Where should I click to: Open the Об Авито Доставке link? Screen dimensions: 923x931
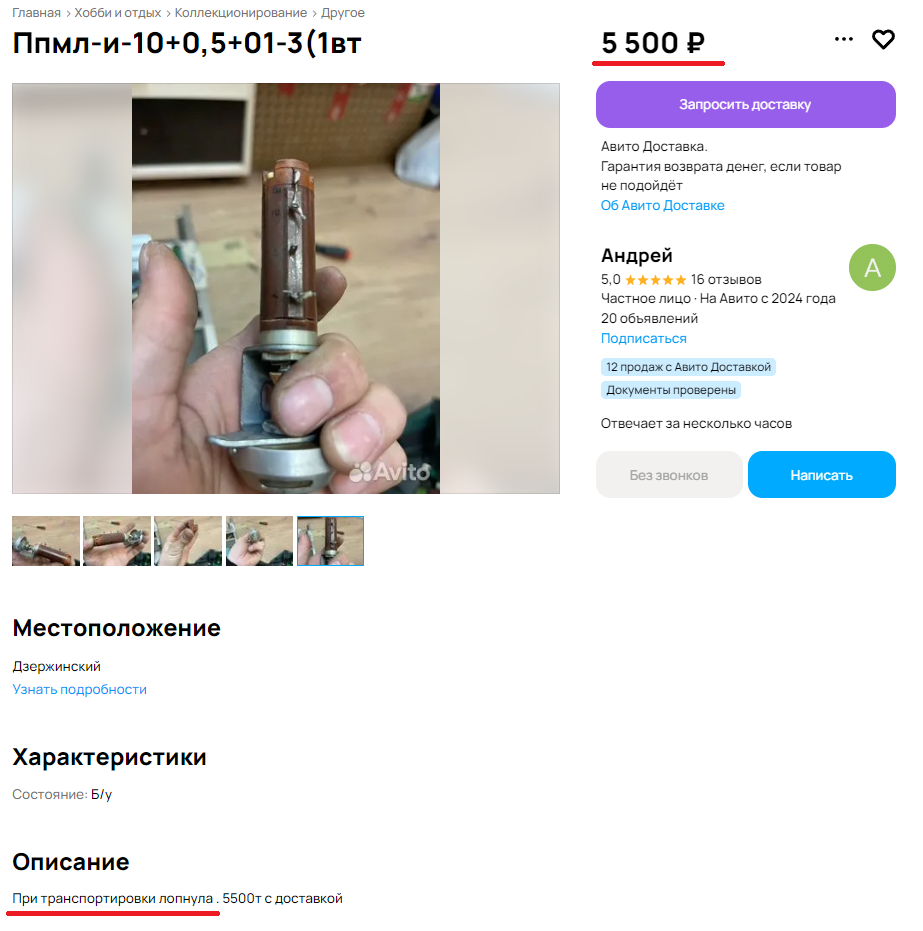(x=662, y=205)
